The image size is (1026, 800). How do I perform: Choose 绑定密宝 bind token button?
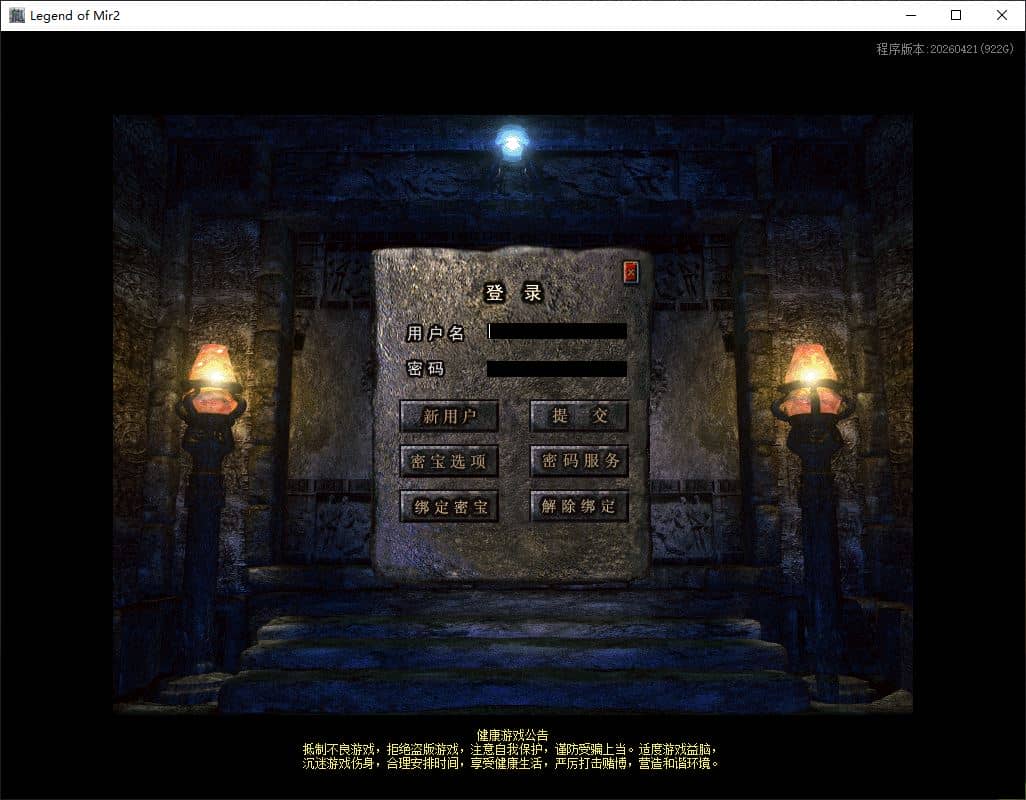(449, 506)
